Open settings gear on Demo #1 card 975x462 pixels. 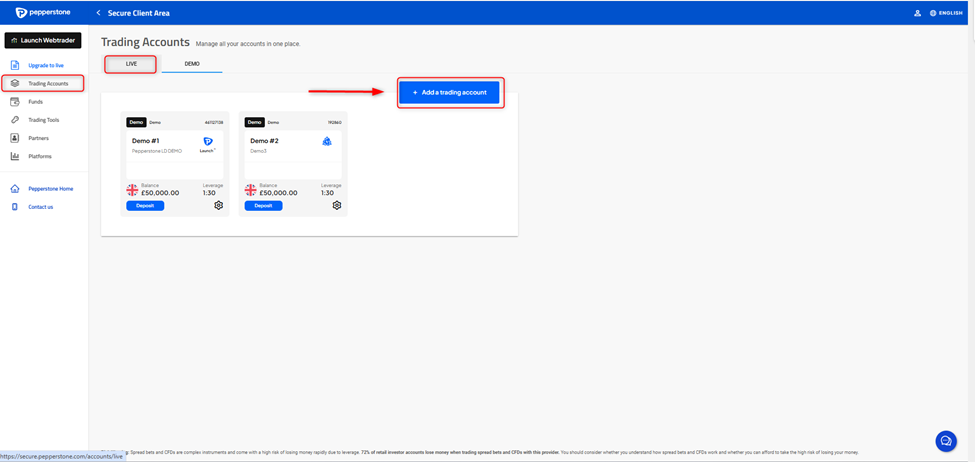click(219, 205)
